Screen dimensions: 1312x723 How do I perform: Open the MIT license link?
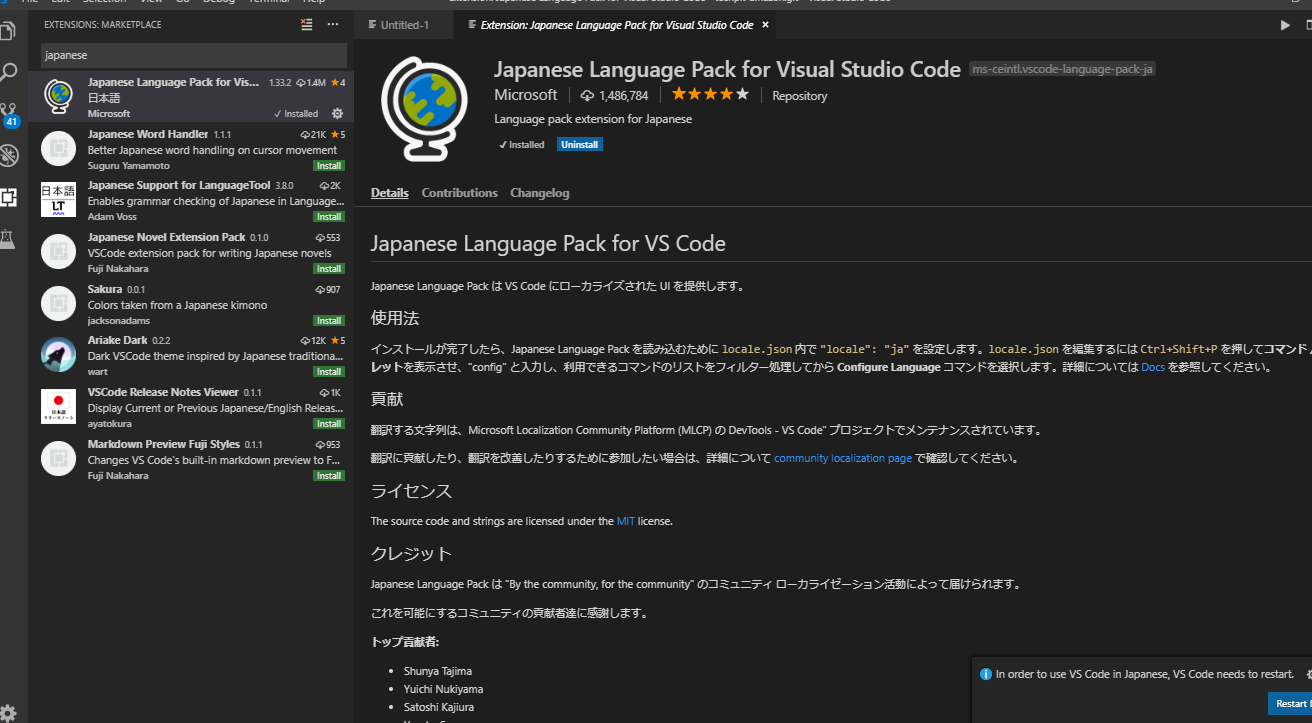click(x=626, y=521)
